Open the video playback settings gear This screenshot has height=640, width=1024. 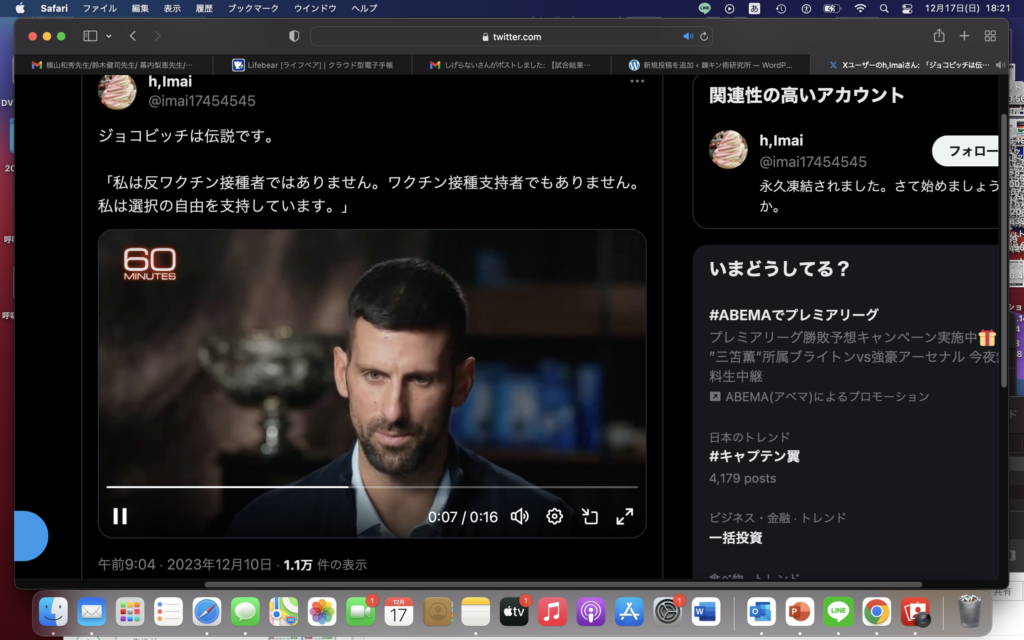[x=554, y=517]
